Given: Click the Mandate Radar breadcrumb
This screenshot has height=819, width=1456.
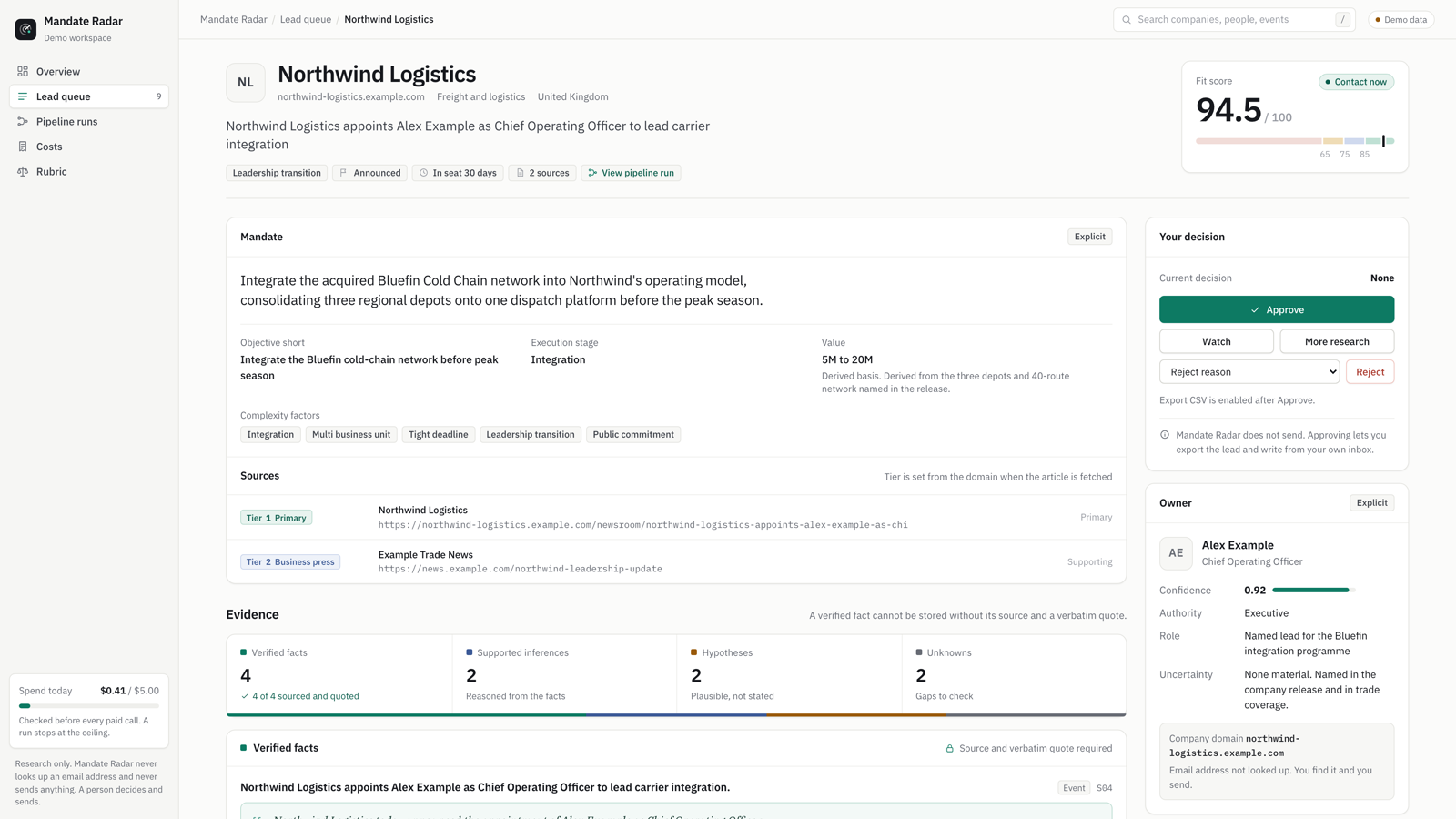Looking at the screenshot, I should (234, 19).
